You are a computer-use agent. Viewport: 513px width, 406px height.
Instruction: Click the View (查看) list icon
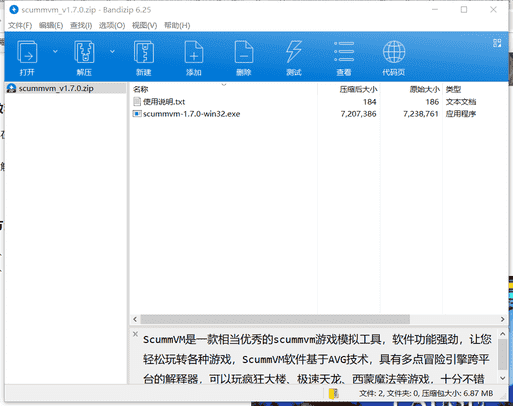344,52
